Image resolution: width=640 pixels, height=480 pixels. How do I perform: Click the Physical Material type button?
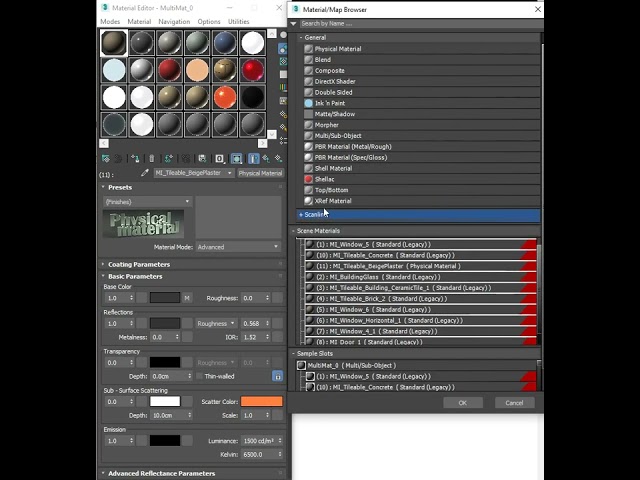pyautogui.click(x=260, y=173)
